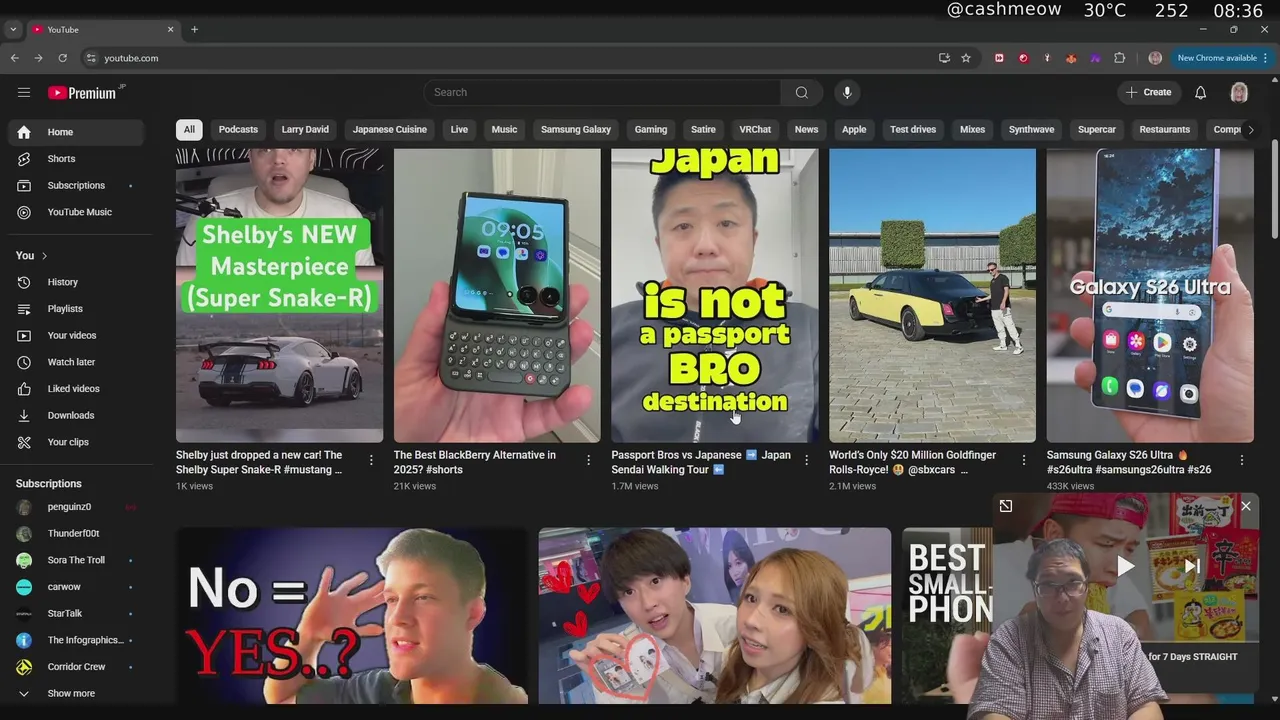Bookmark this page with star icon
The image size is (1280, 720).
pyautogui.click(x=966, y=58)
